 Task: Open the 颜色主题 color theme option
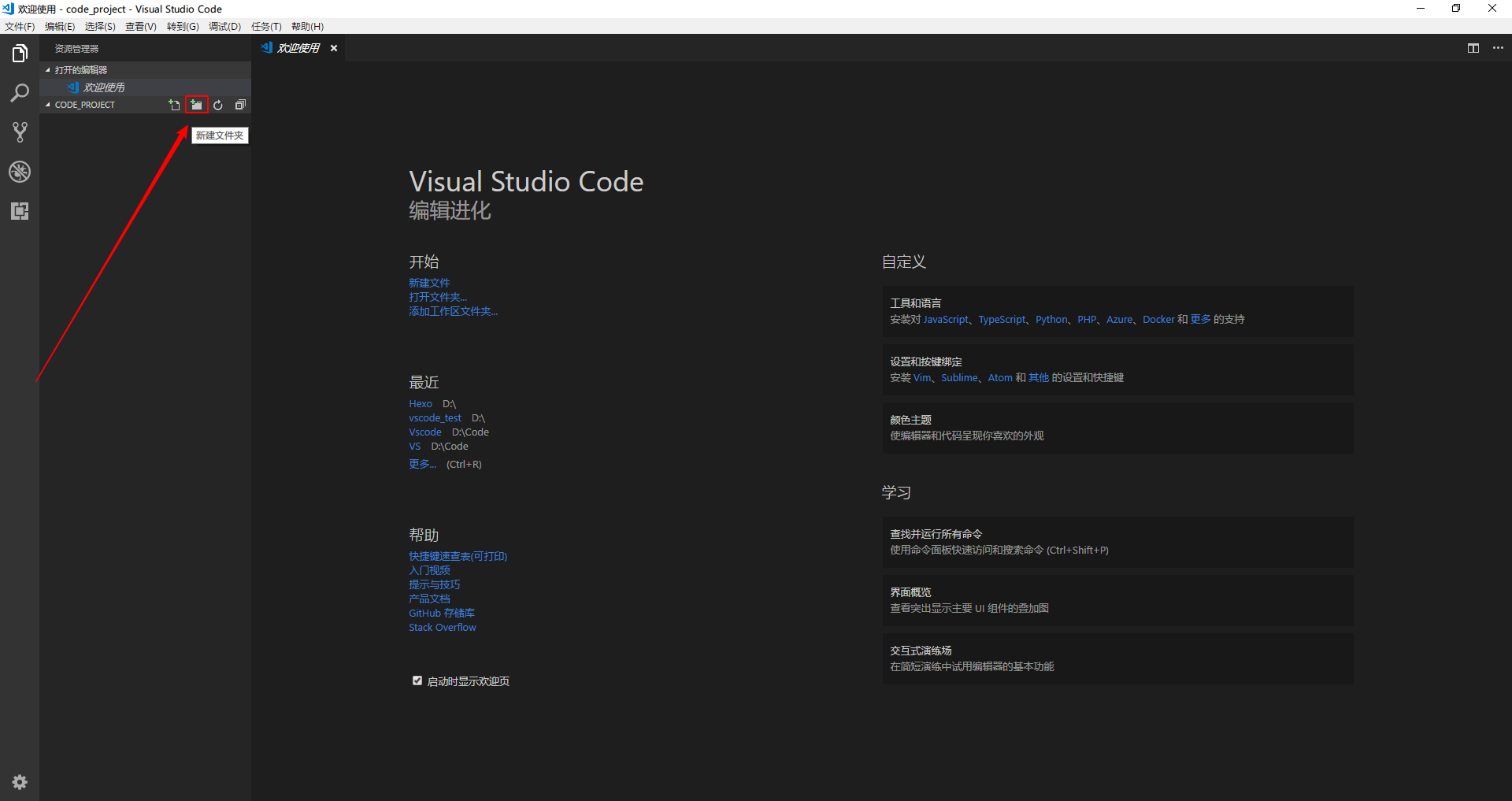pos(910,420)
